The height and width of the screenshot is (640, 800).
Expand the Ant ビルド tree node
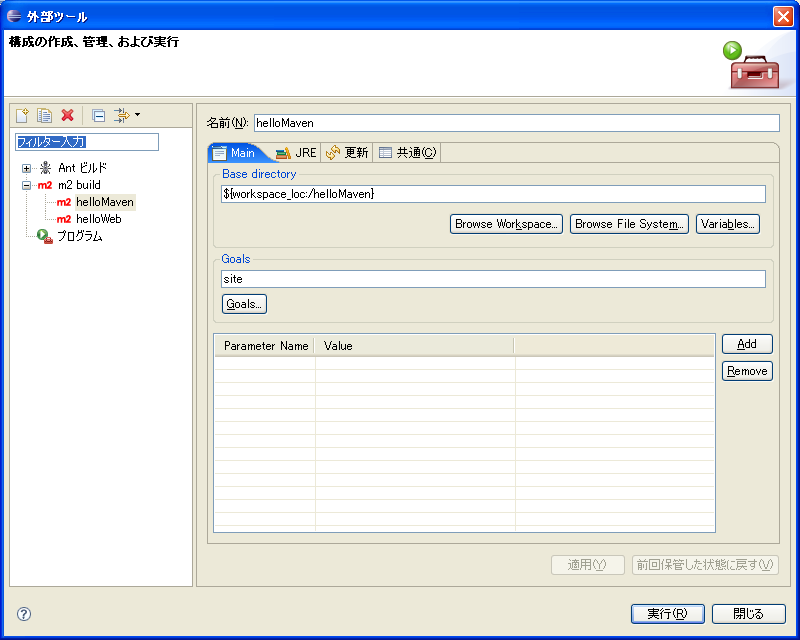click(x=26, y=168)
